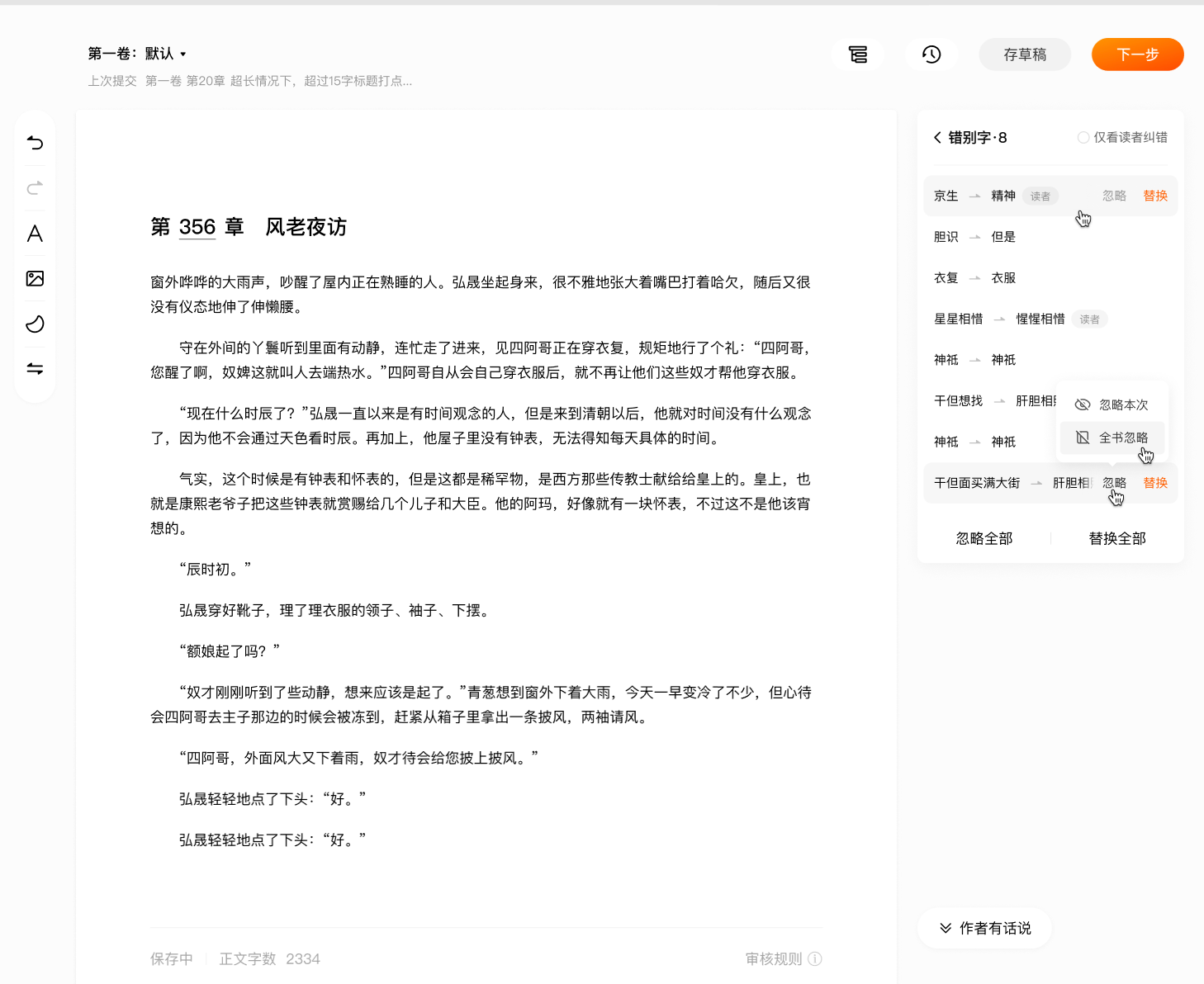This screenshot has height=984, width=1204.
Task: Select typo row 衣复 → 衣服
Action: point(1050,278)
